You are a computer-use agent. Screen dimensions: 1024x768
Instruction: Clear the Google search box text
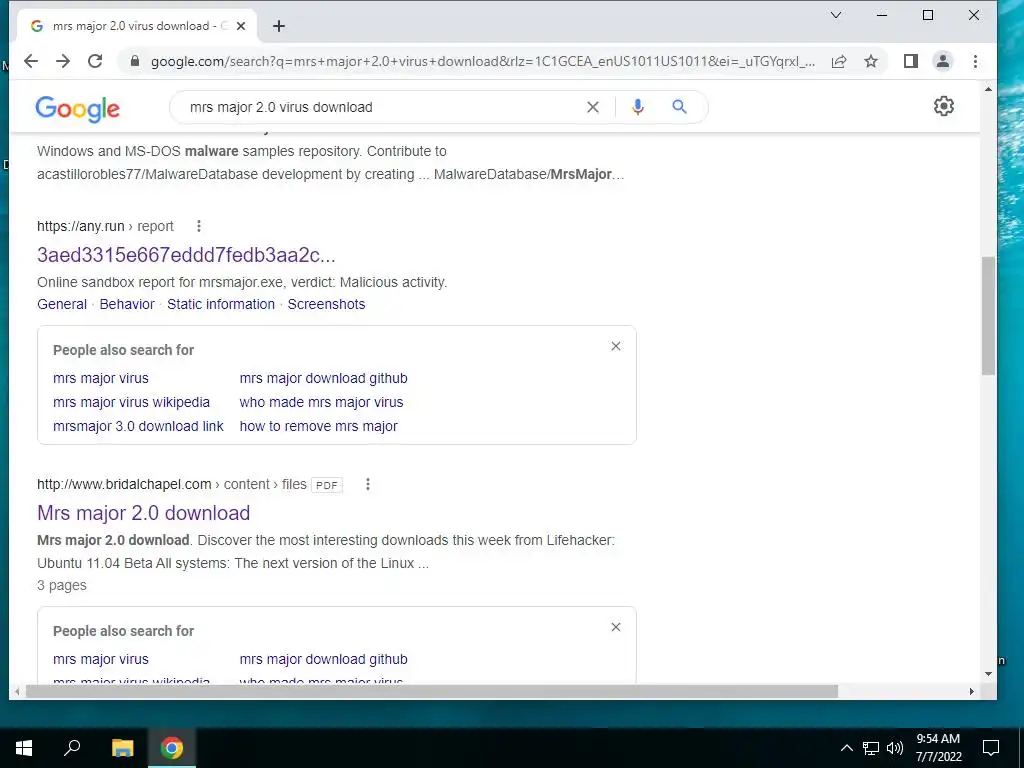click(x=593, y=107)
